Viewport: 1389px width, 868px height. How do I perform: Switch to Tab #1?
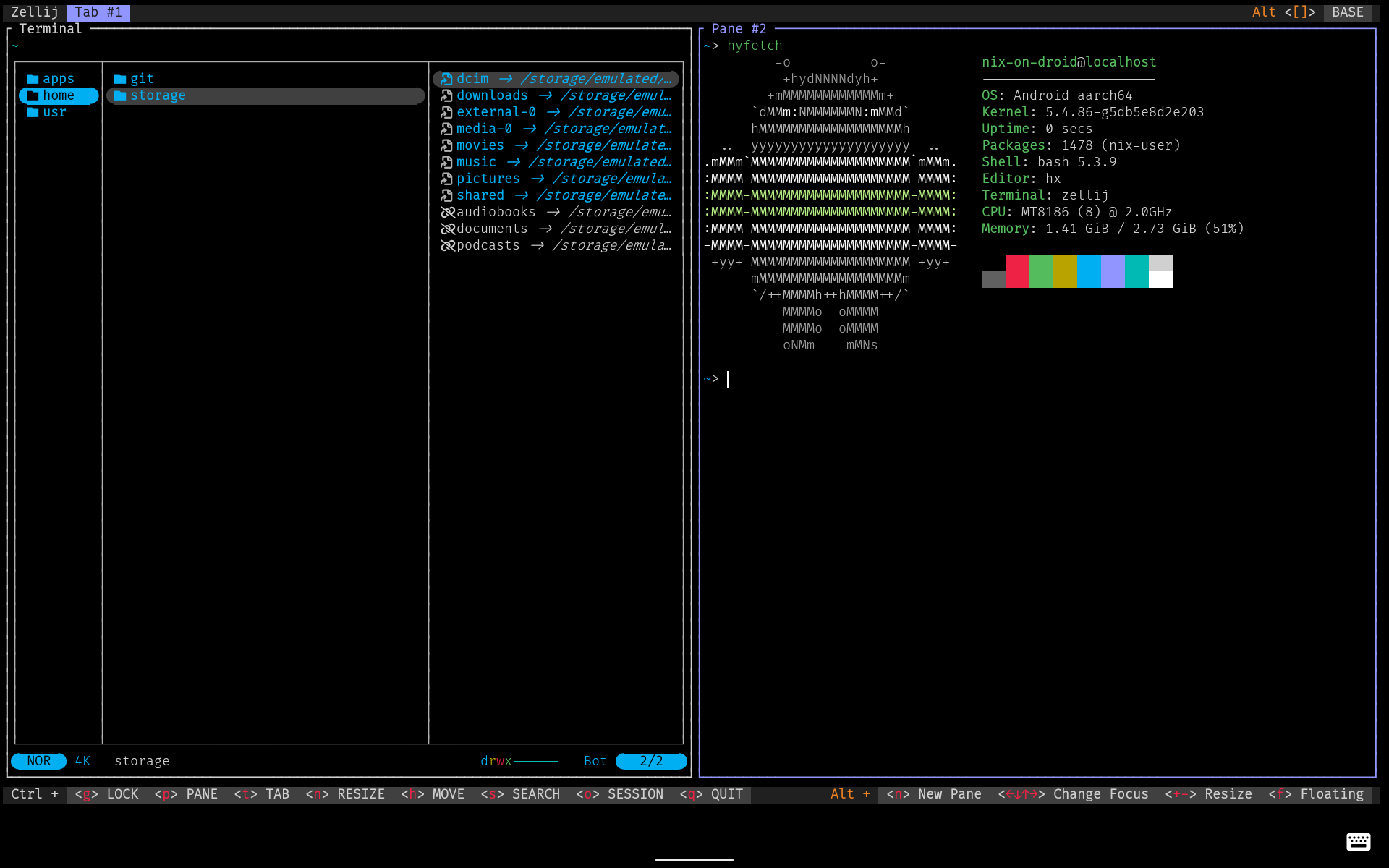(98, 12)
